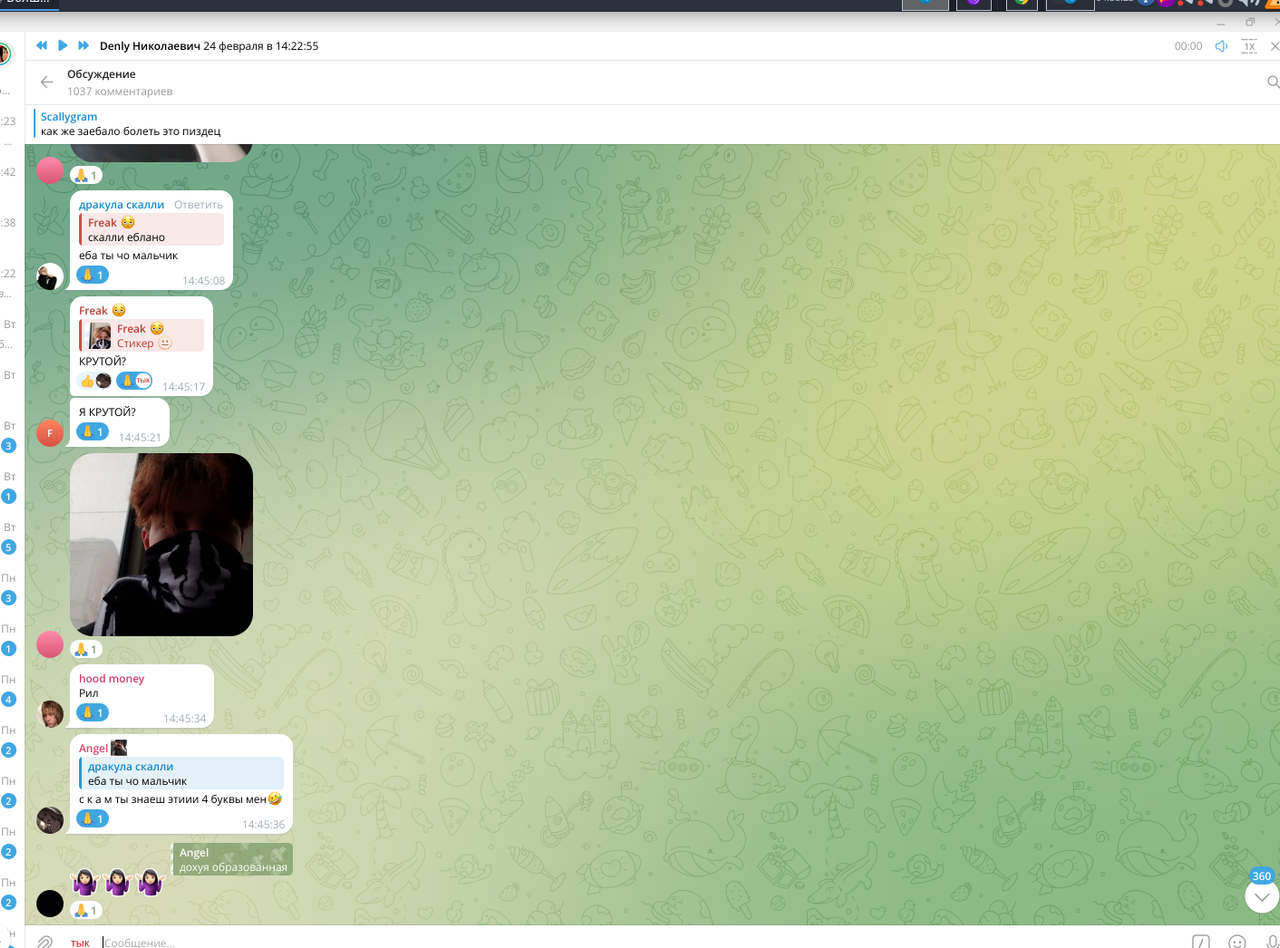Open hood money profile name
Viewport: 1280px width, 948px height.
[112, 679]
